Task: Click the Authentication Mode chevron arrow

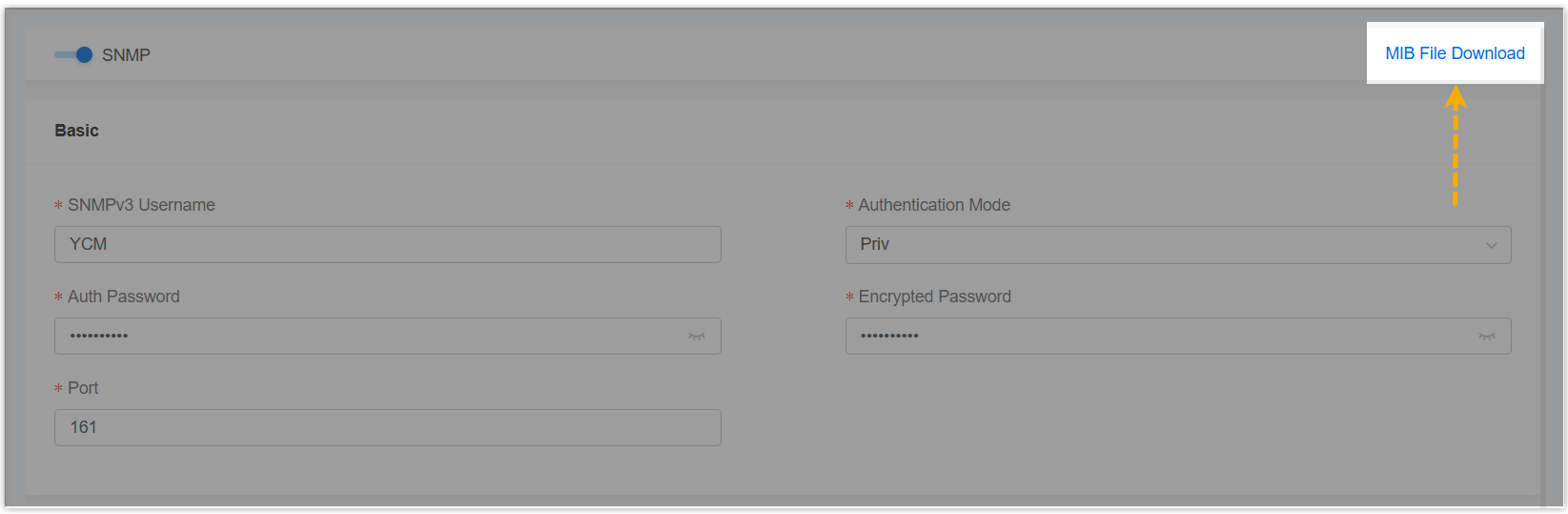Action: (1492, 245)
